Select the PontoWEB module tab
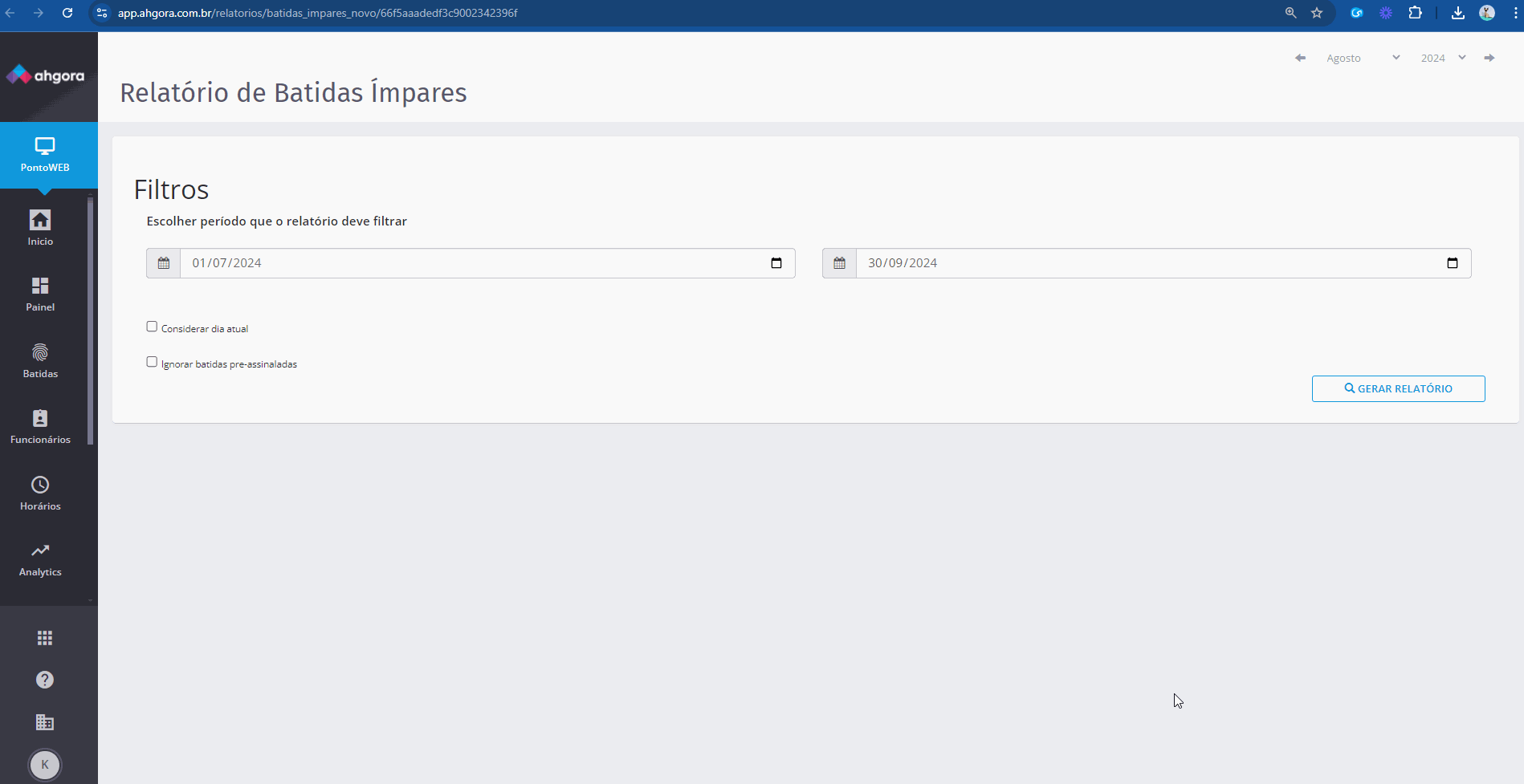This screenshot has height=784, width=1524. pyautogui.click(x=45, y=155)
